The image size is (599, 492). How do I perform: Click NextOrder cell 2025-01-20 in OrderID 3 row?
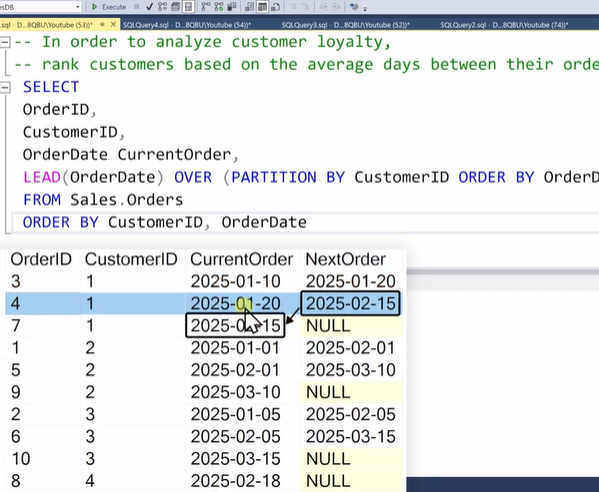click(x=350, y=282)
